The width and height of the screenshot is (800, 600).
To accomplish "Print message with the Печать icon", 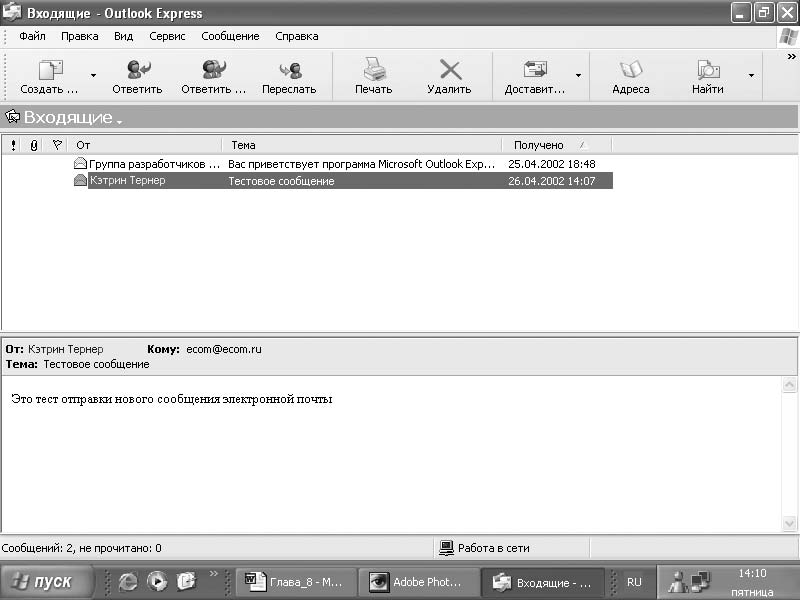I will pos(374,71).
